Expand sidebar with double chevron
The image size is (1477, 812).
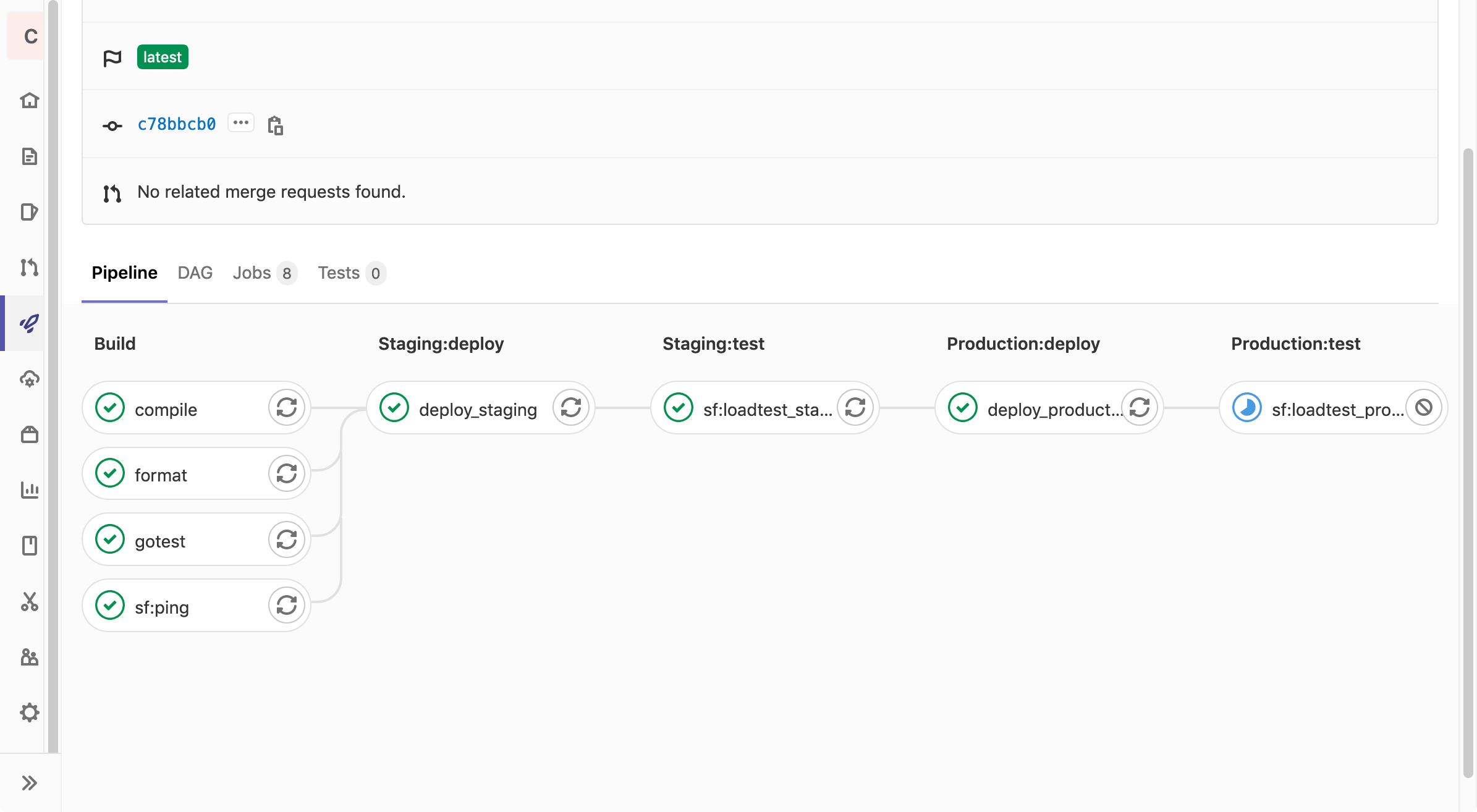[29, 783]
